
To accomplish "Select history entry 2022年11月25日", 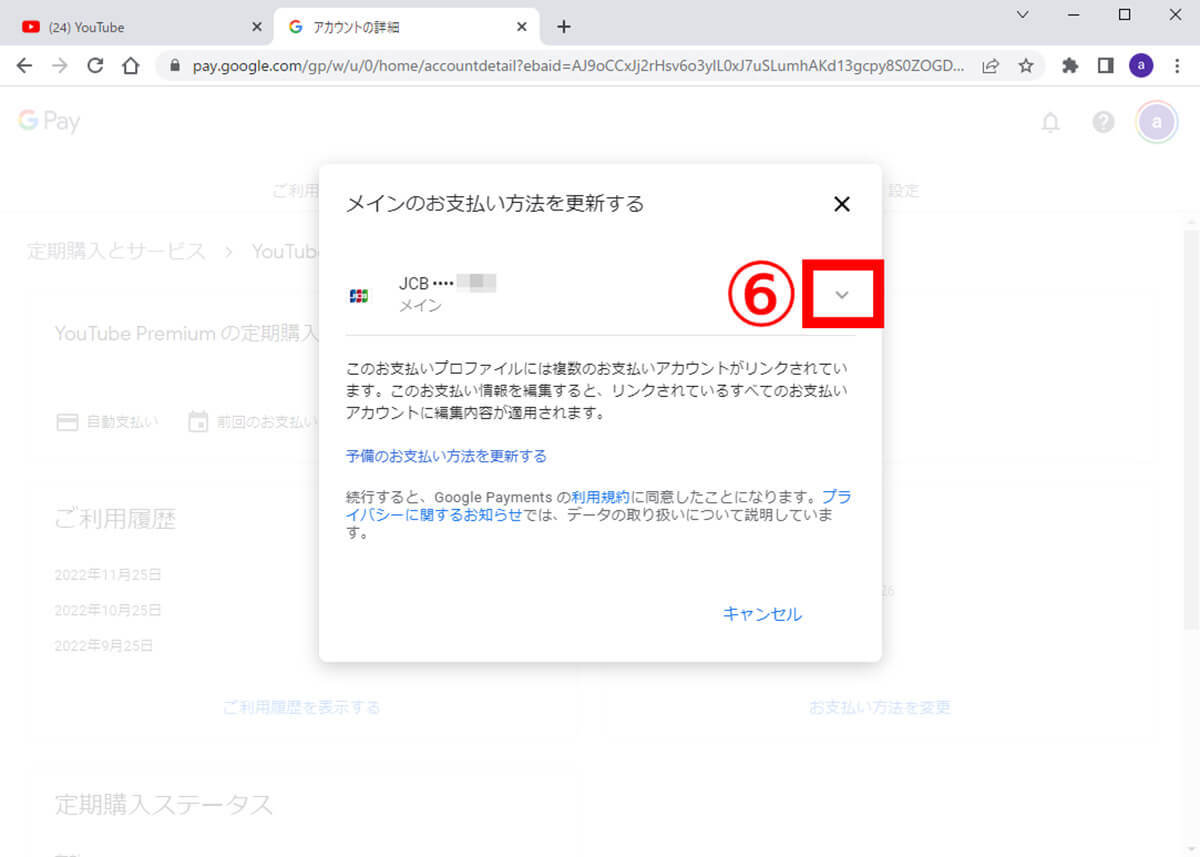I will click(108, 575).
